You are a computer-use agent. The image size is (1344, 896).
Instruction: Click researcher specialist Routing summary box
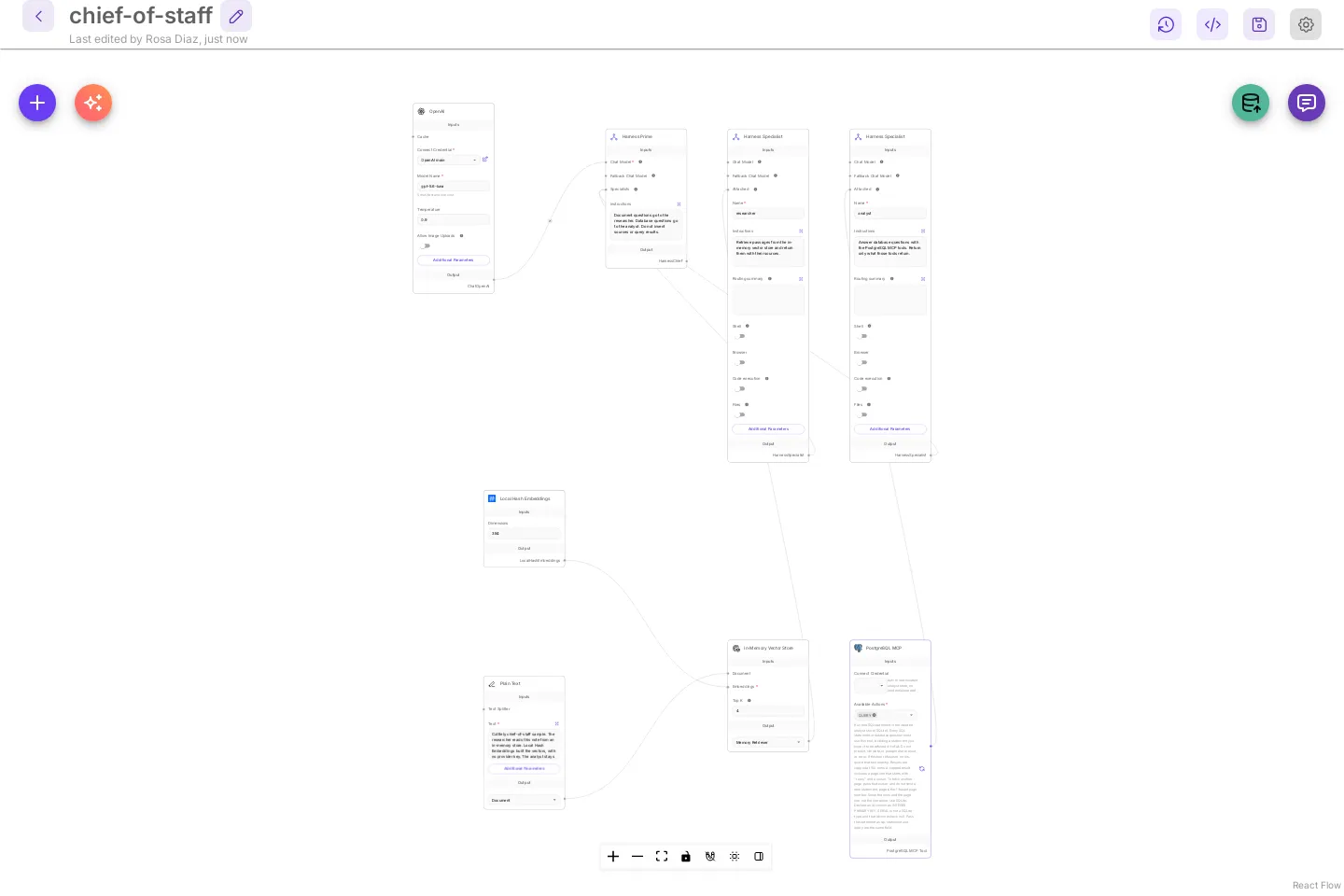[768, 300]
